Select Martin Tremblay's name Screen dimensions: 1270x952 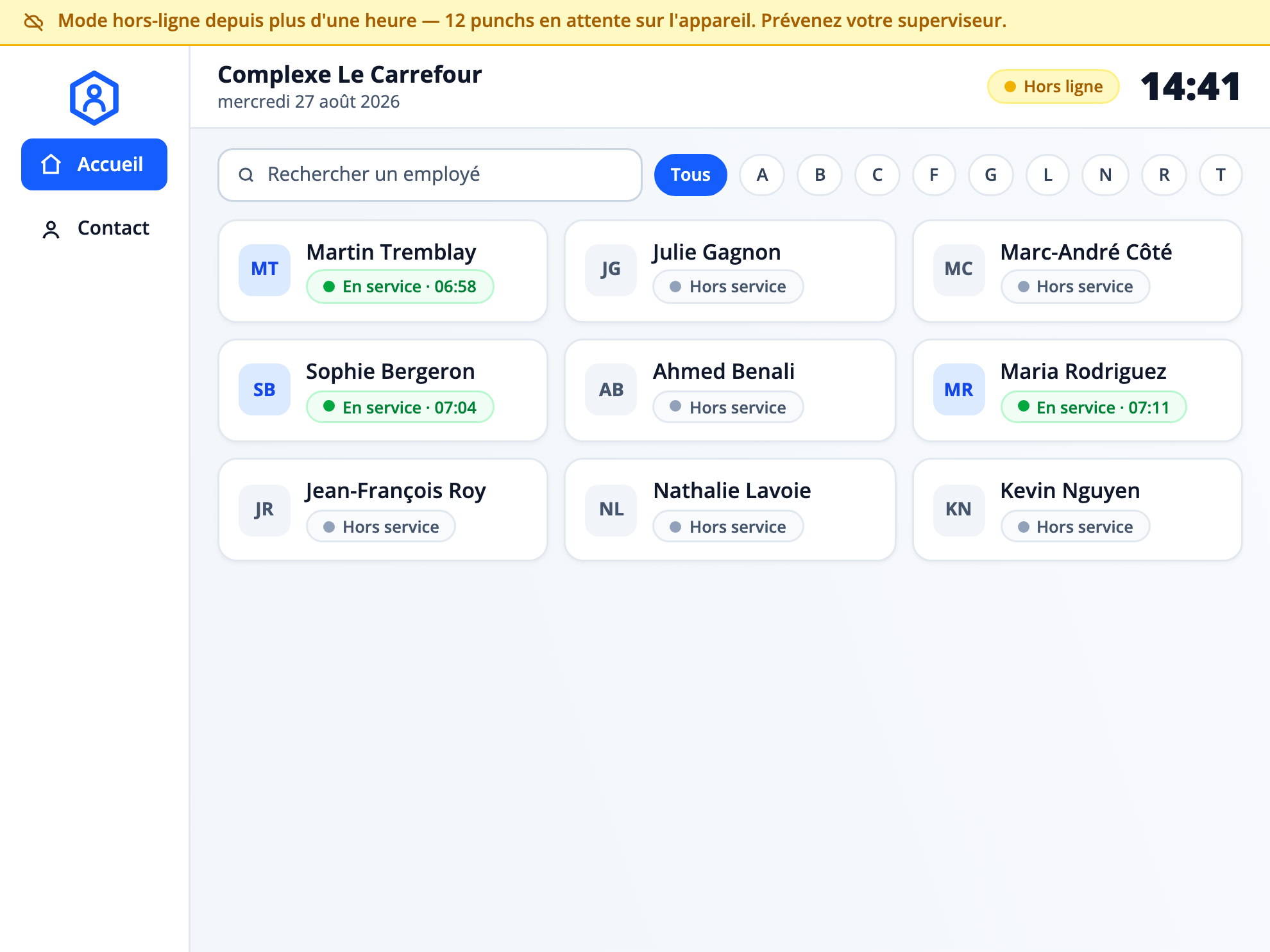391,253
